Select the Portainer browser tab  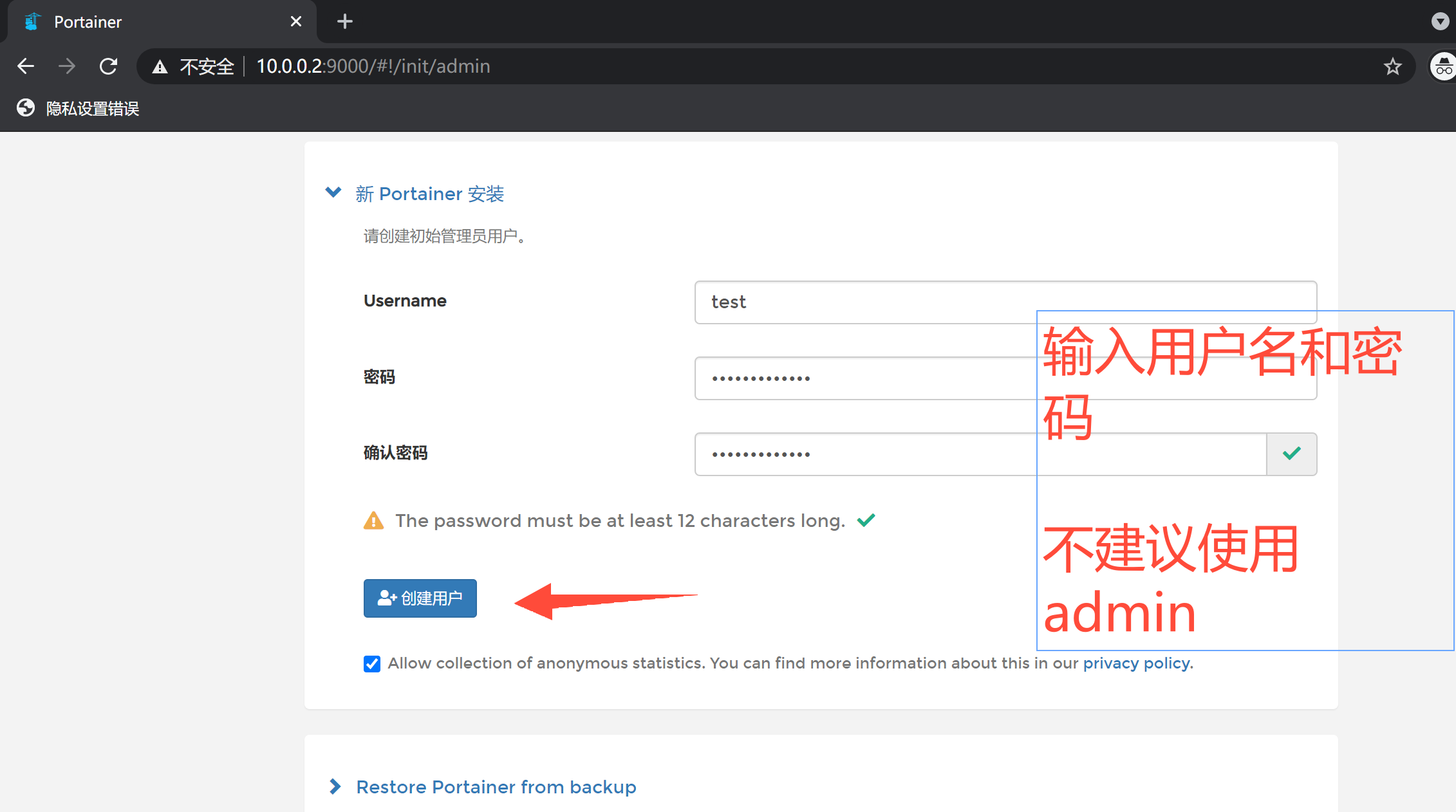pos(161,22)
